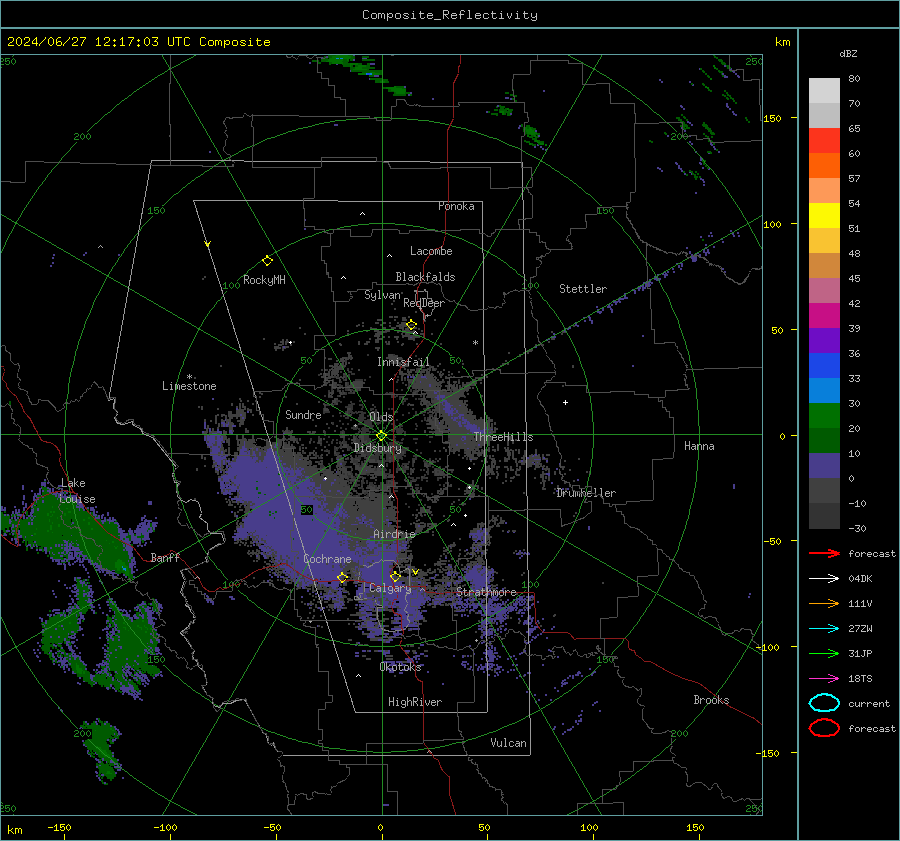Viewport: 900px width, 841px height.
Task: Click the magenta 18TS arrow icon
Action: (824, 679)
